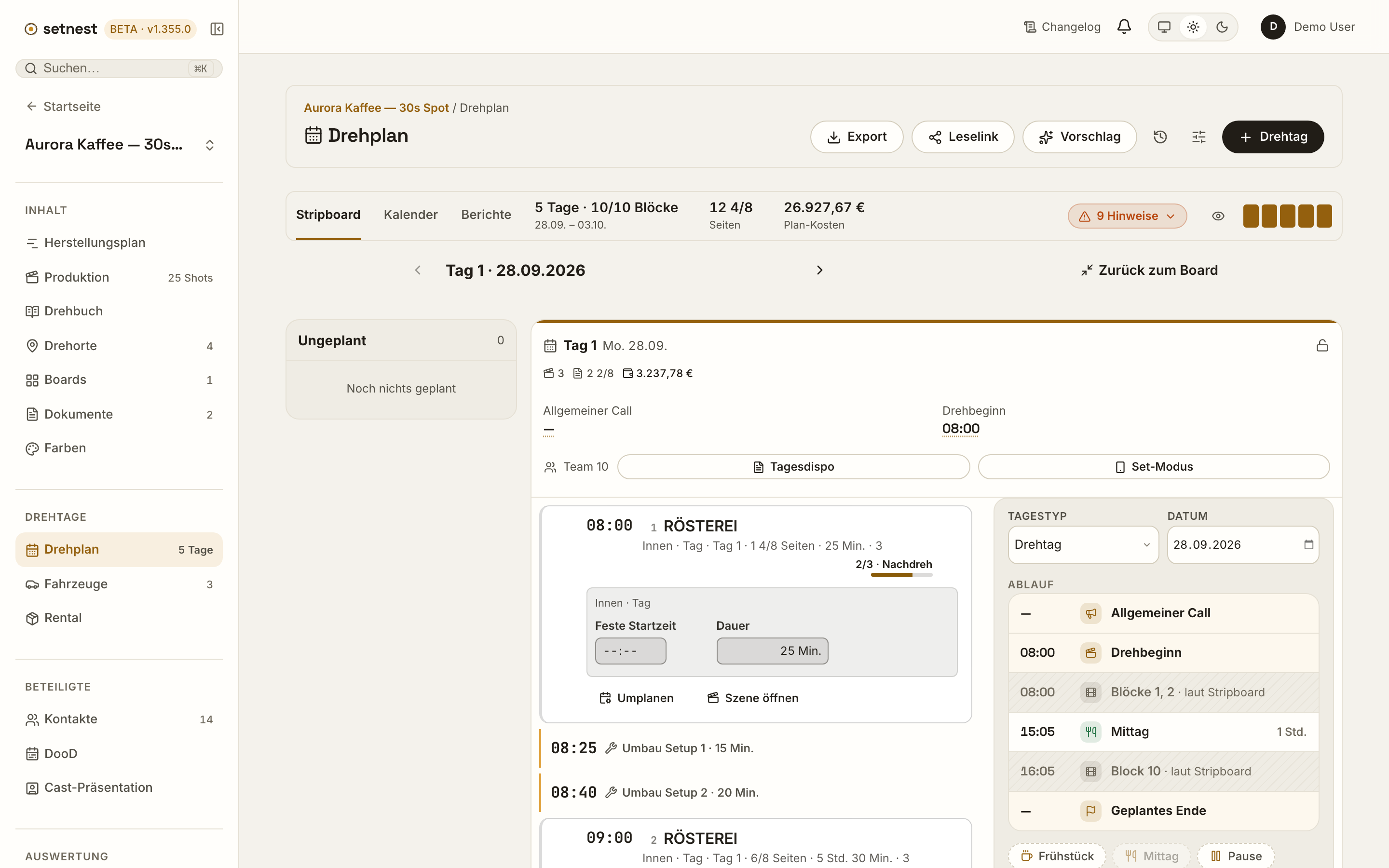Toggle the eye visibility icon
Screen dimensions: 1389x868
click(1218, 216)
